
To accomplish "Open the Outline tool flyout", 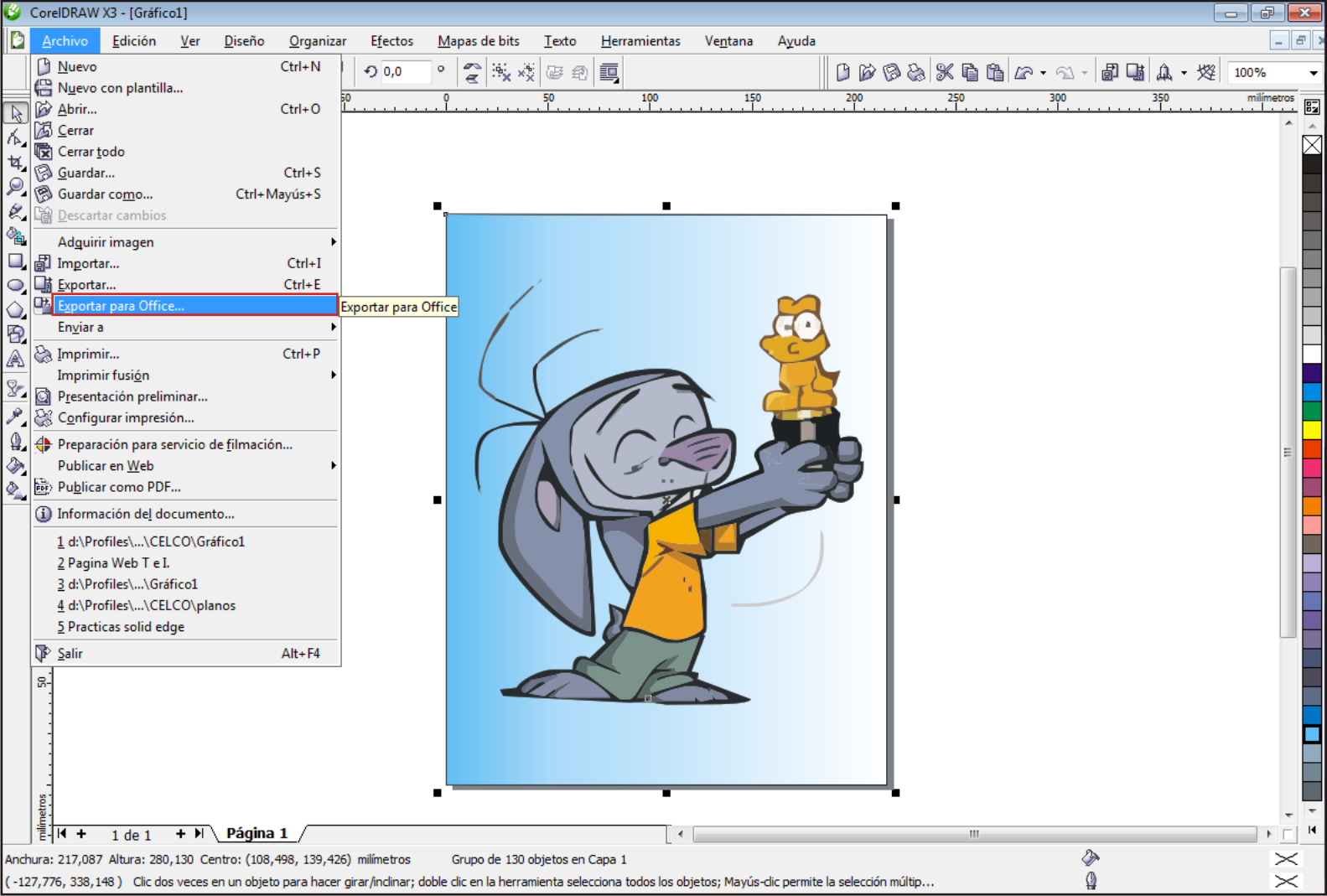I will 16,441.
